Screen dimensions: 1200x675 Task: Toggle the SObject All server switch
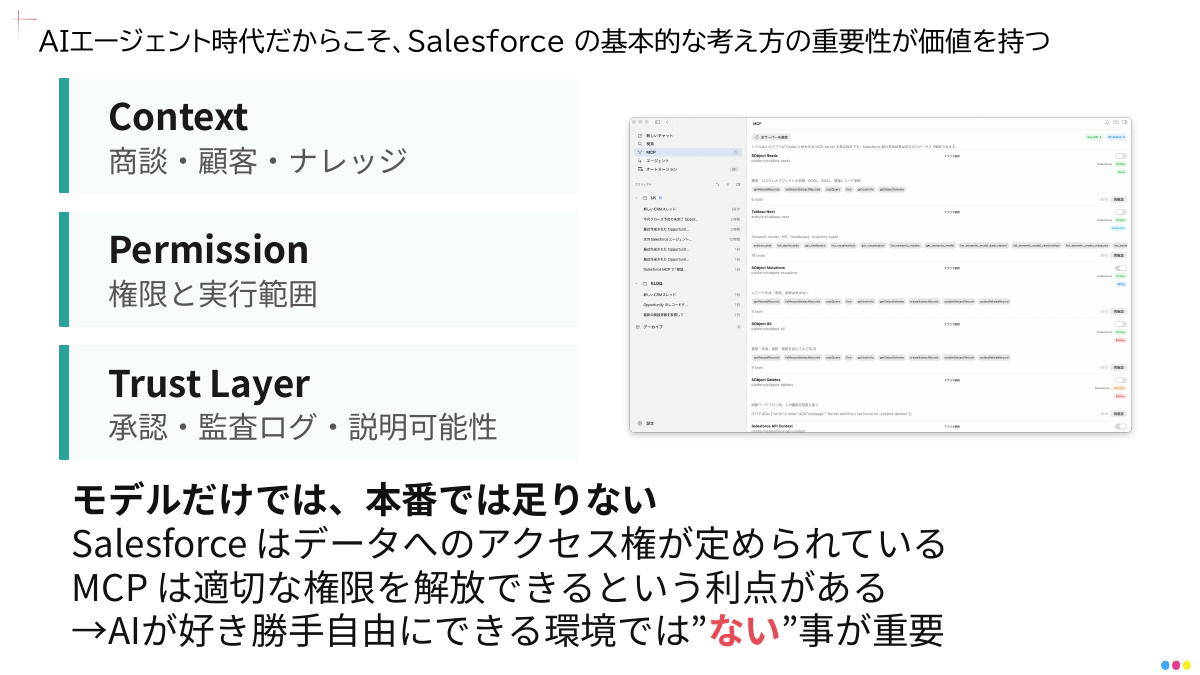(1121, 324)
